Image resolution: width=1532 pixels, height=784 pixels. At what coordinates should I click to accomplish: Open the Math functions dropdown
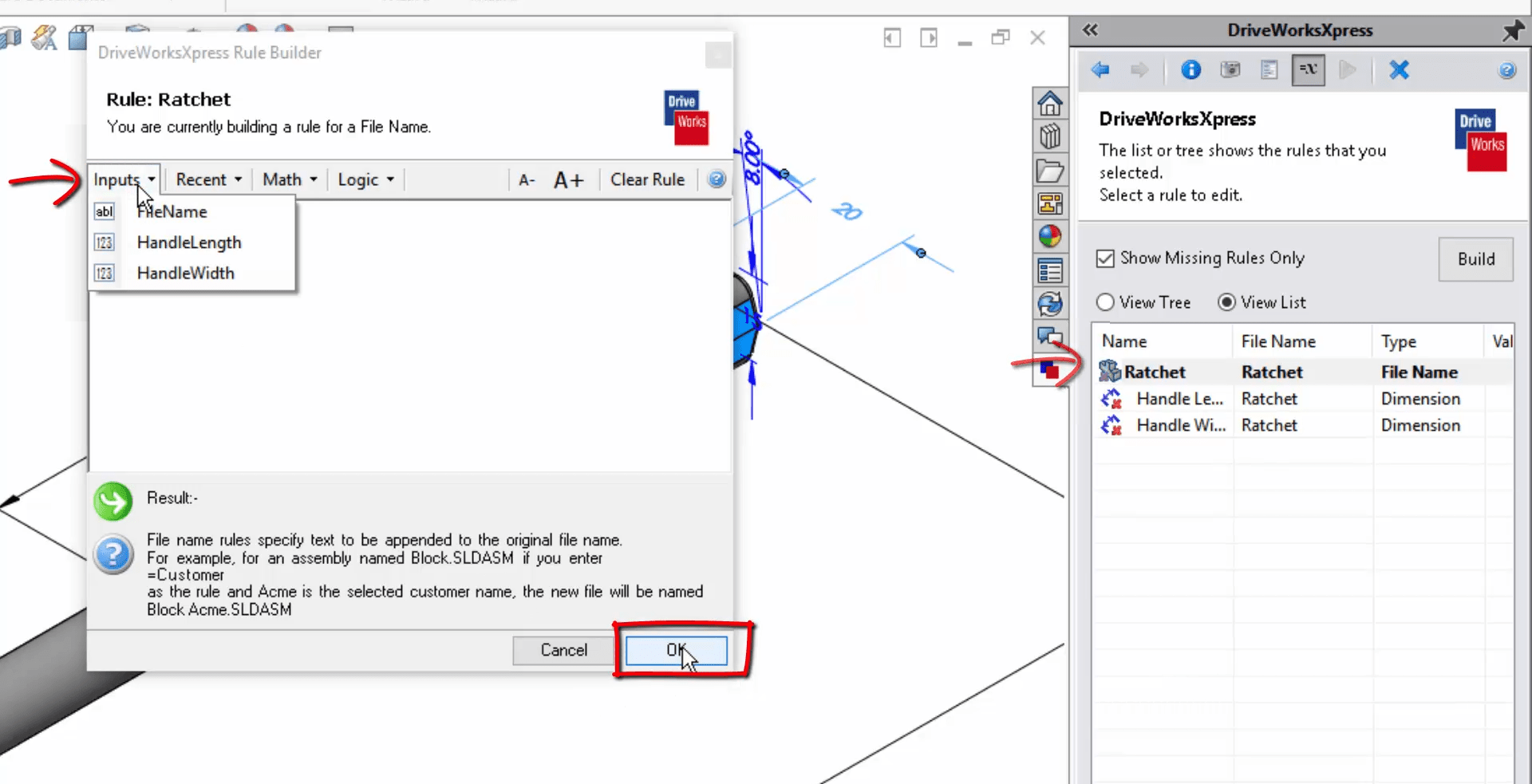tap(290, 179)
